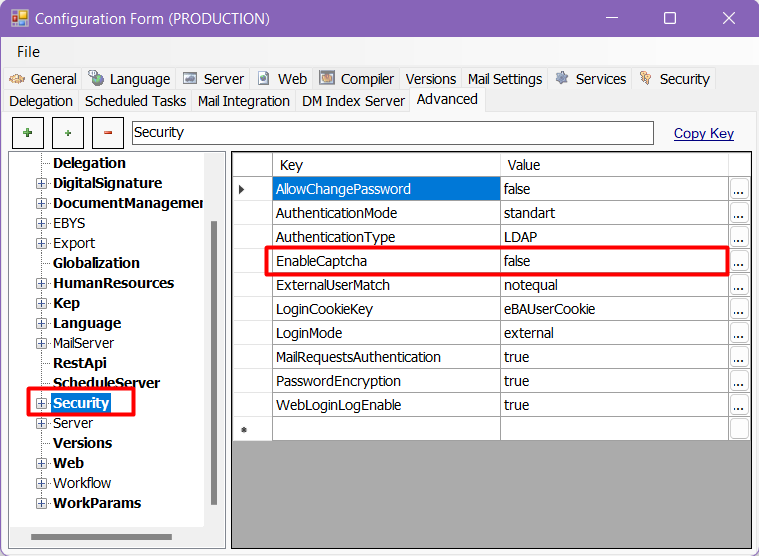
Task: Select the Globalization tree item
Action: tap(96, 263)
